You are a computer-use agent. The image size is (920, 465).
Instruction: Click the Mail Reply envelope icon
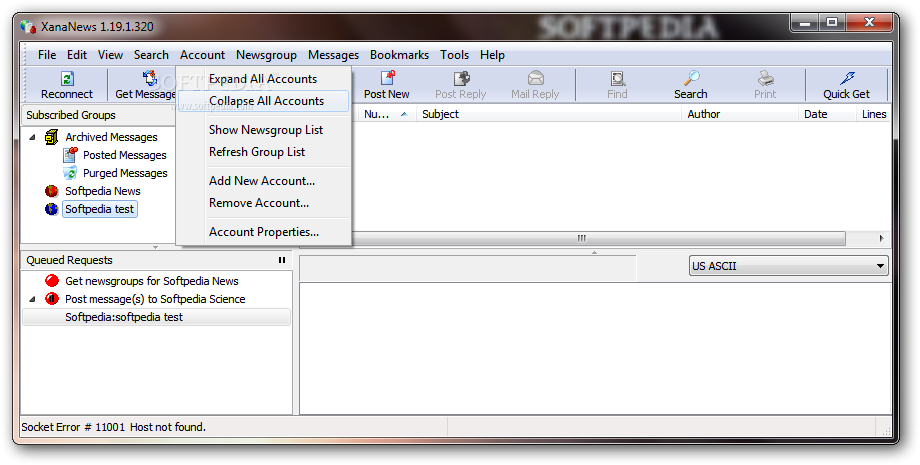click(535, 78)
